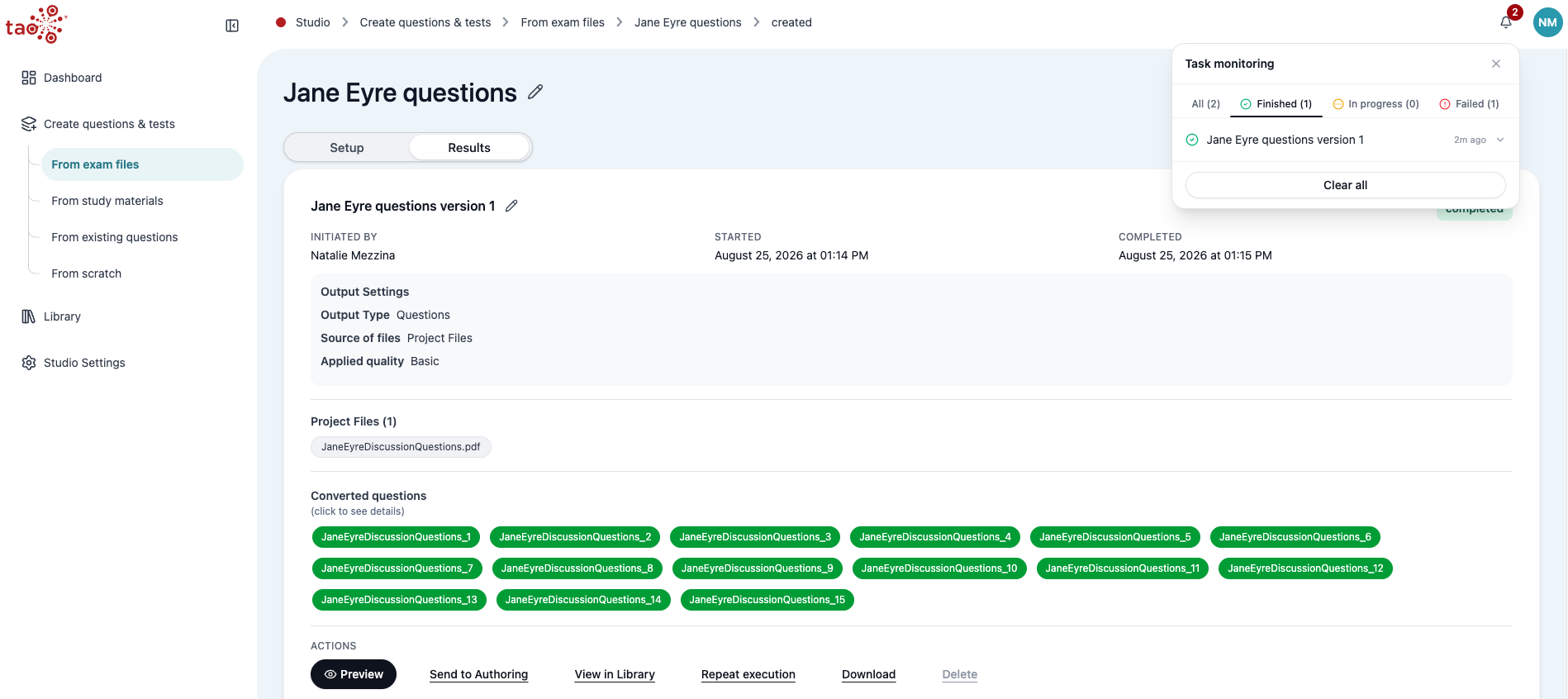Show Failed (1) tasks

[x=1469, y=104]
